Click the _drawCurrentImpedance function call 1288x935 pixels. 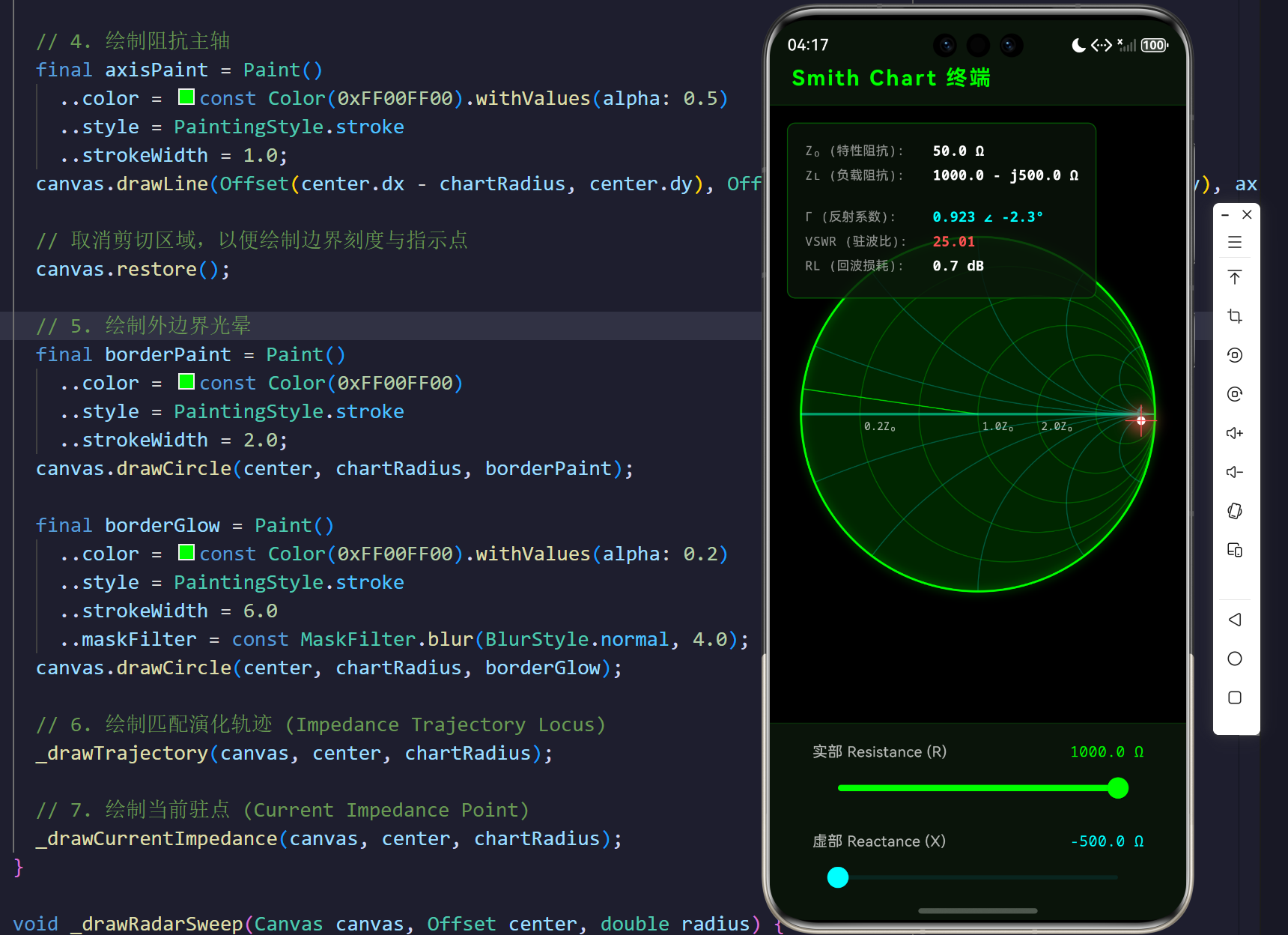point(329,838)
